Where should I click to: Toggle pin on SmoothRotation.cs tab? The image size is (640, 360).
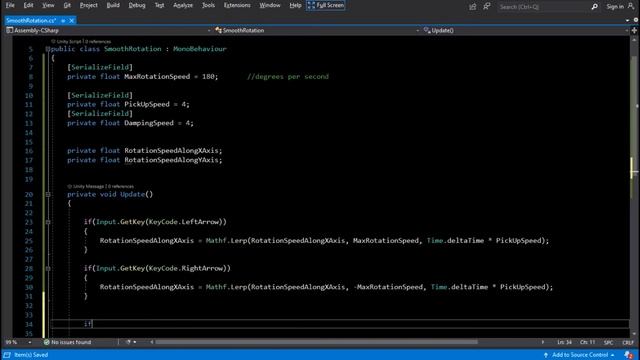point(63,20)
